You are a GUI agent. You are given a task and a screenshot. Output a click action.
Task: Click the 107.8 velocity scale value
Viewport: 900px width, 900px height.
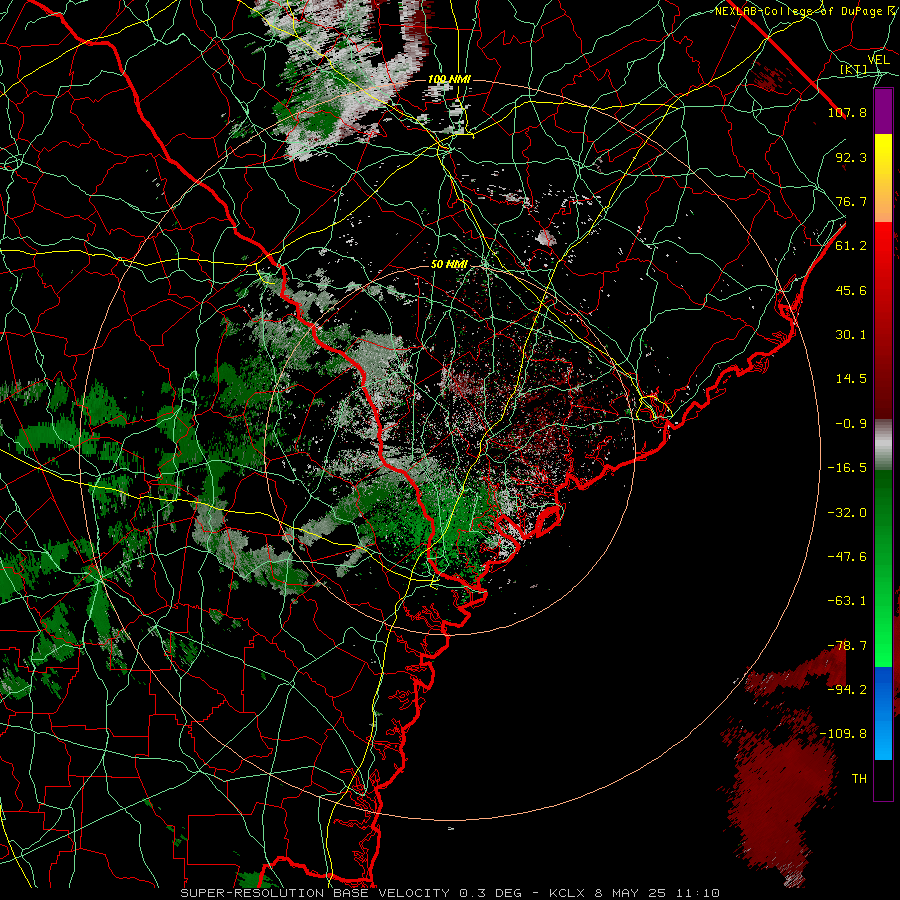[x=847, y=112]
